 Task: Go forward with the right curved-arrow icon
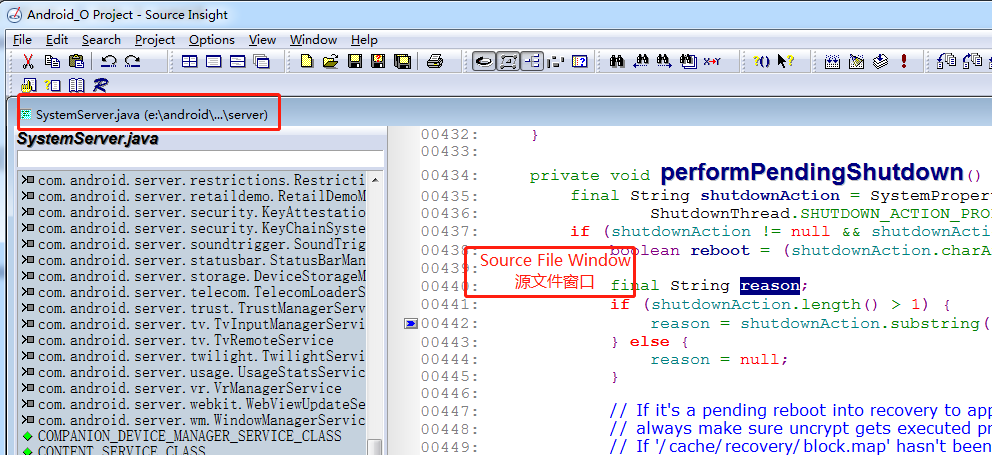971,61
